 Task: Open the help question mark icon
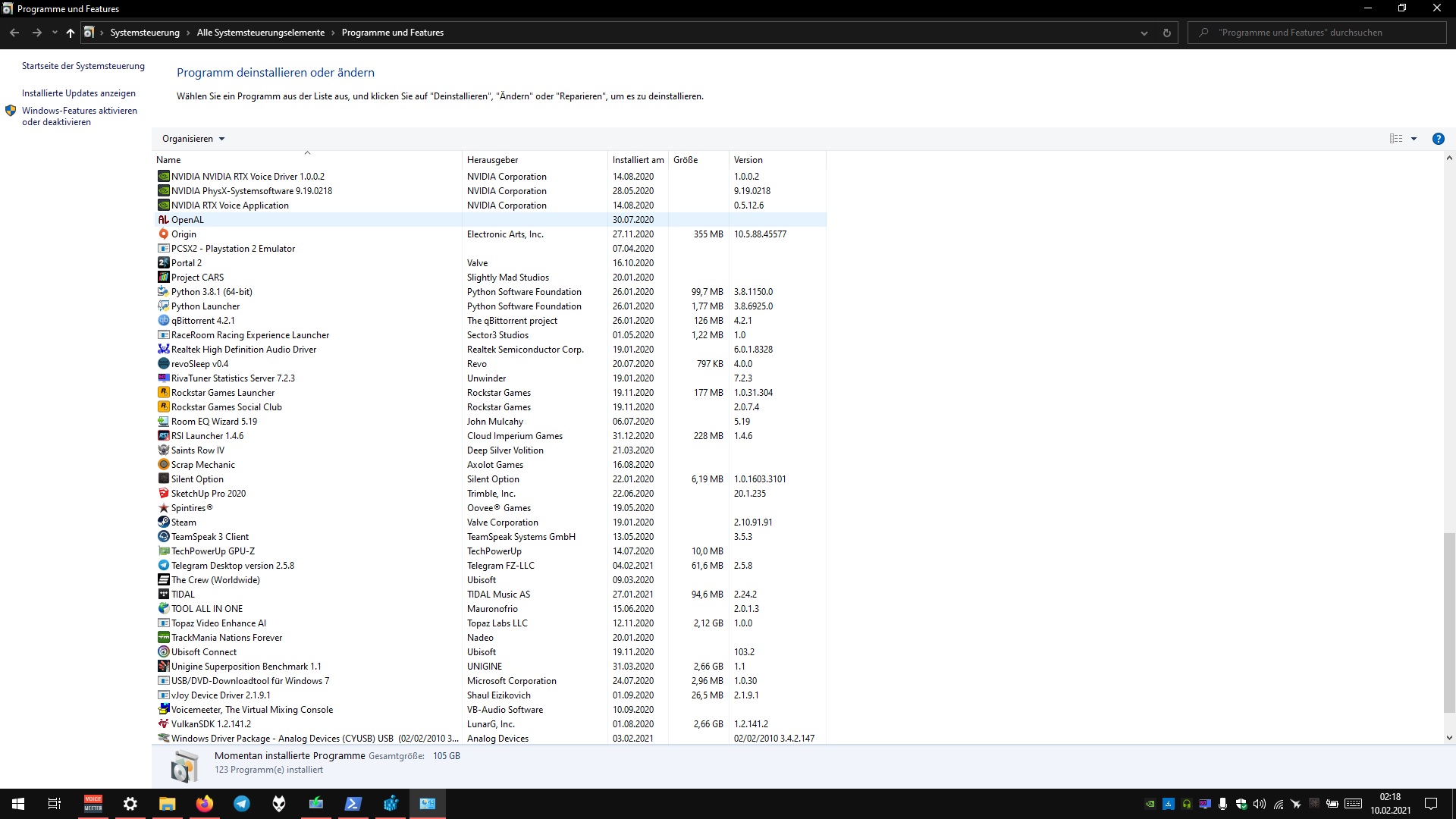coord(1438,139)
